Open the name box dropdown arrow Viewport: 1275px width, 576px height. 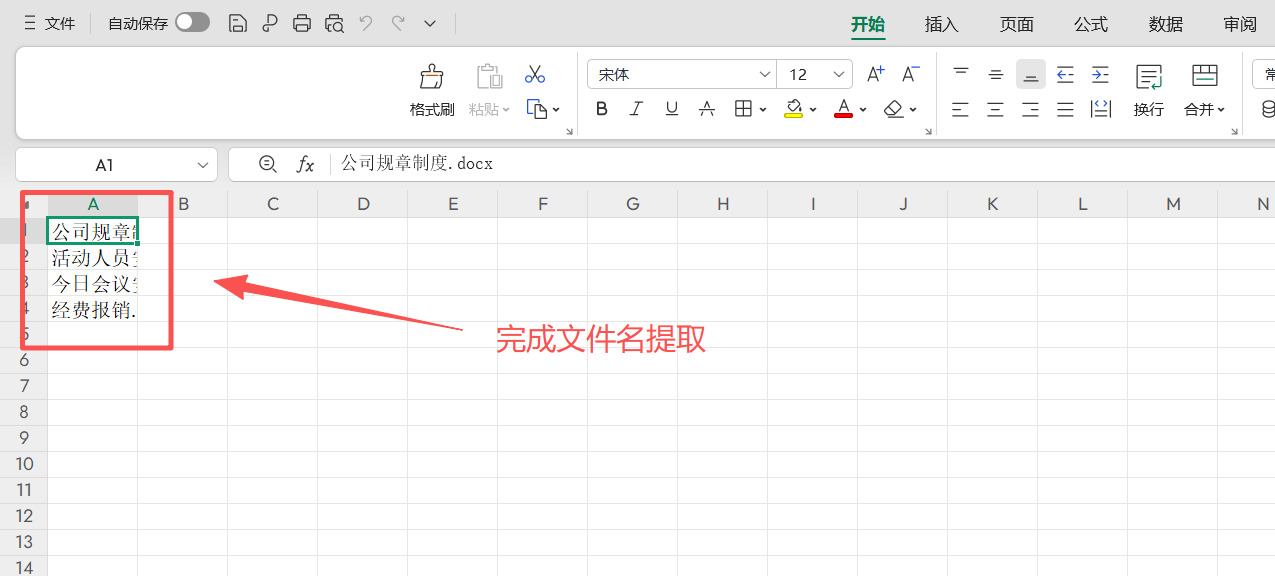point(204,164)
